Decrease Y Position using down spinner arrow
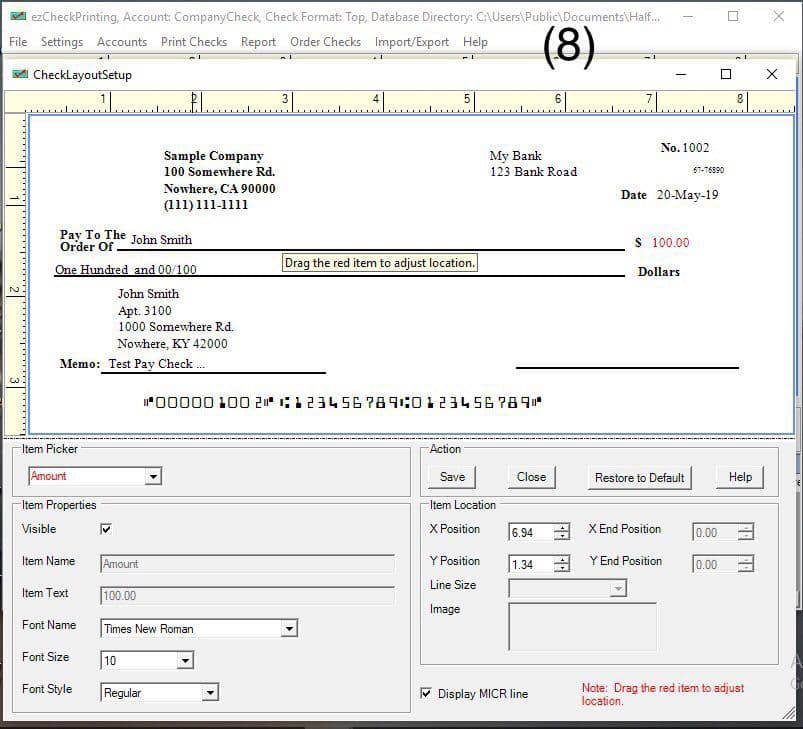The width and height of the screenshot is (803, 729). [562, 569]
